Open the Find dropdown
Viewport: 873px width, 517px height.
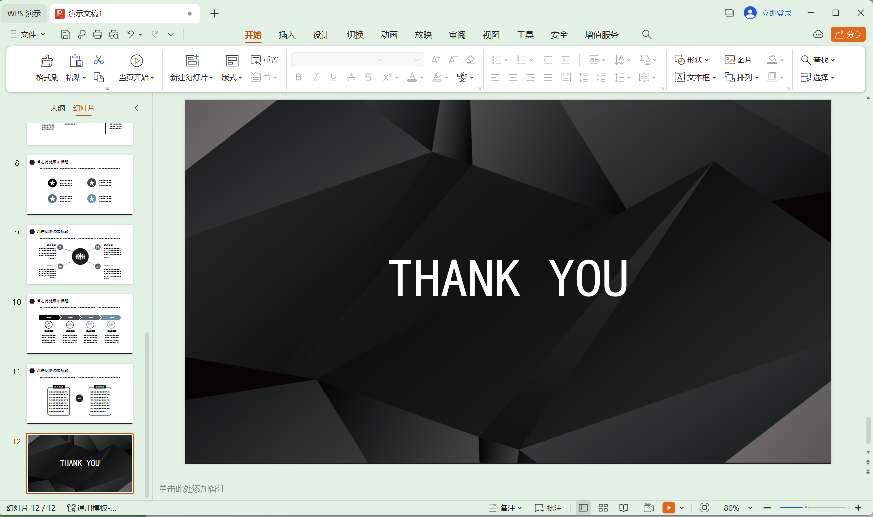tap(818, 60)
